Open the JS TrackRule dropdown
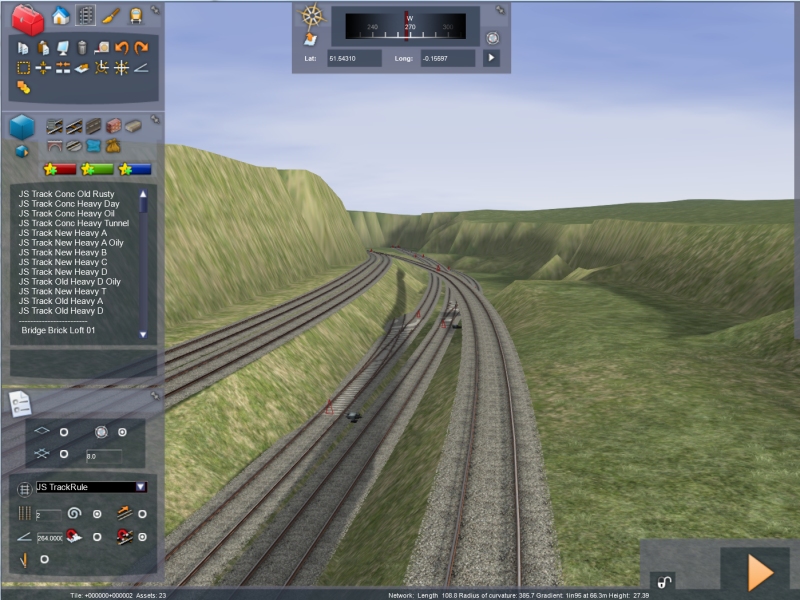The height and width of the screenshot is (600, 800). [141, 487]
